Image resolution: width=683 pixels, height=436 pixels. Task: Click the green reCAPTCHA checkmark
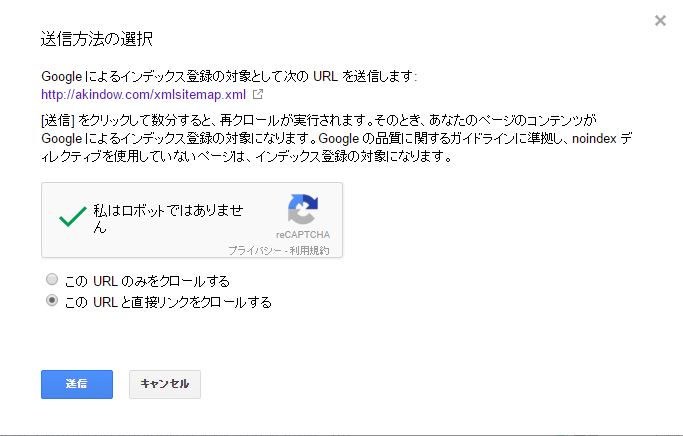click(72, 217)
